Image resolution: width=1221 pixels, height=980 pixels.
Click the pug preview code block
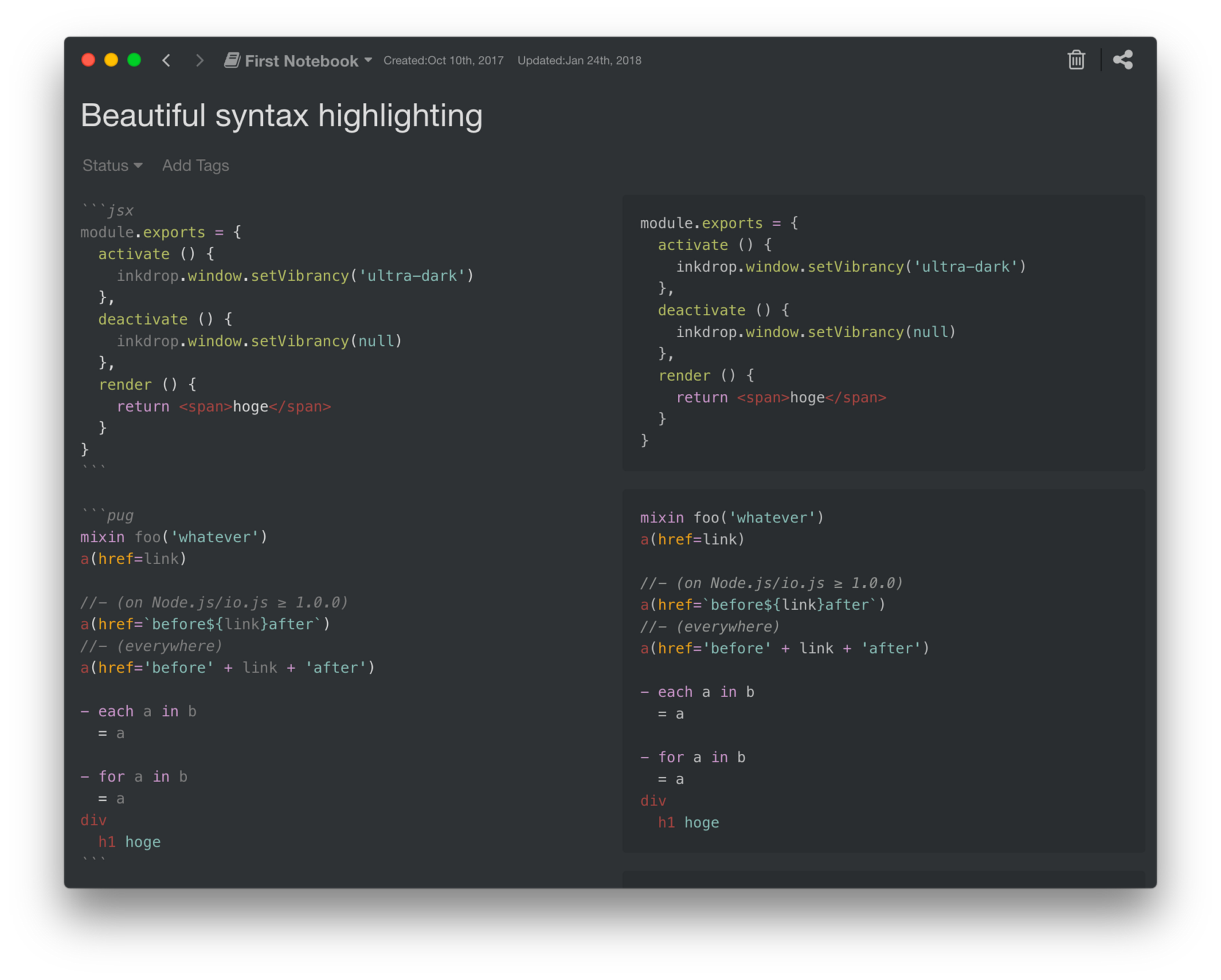(883, 670)
